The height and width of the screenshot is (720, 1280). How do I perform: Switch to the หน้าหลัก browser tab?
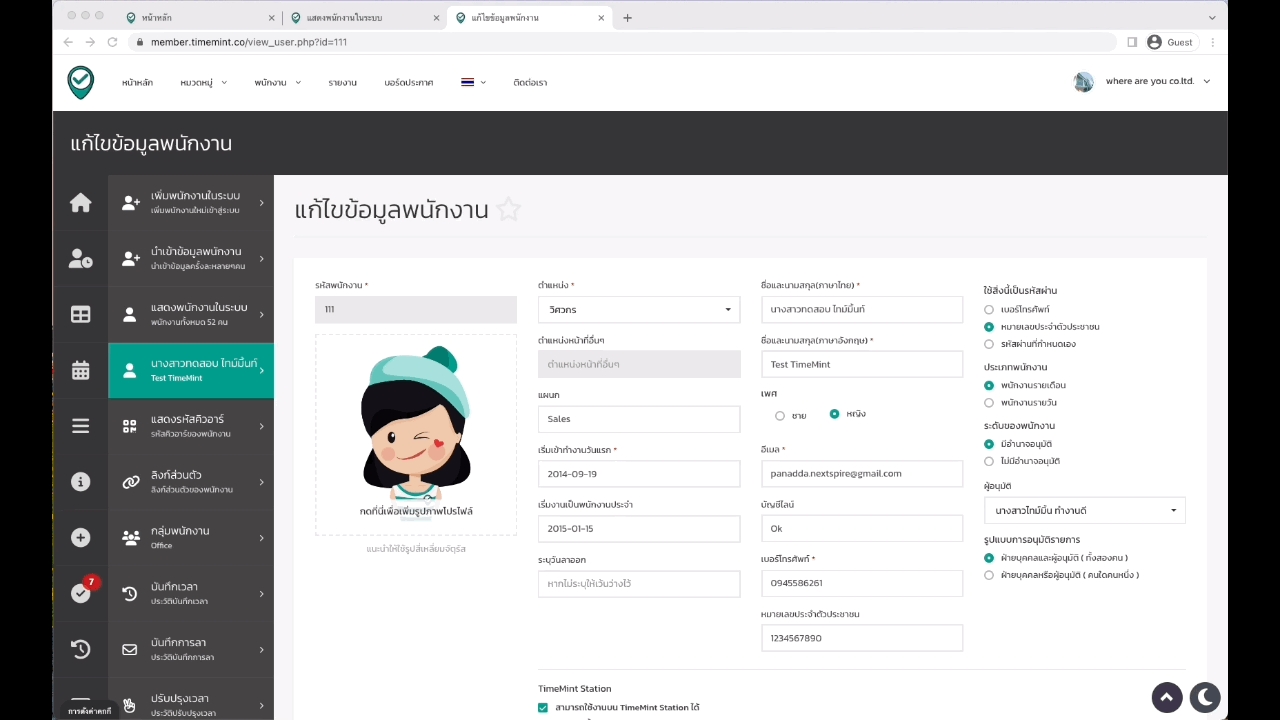(x=195, y=17)
